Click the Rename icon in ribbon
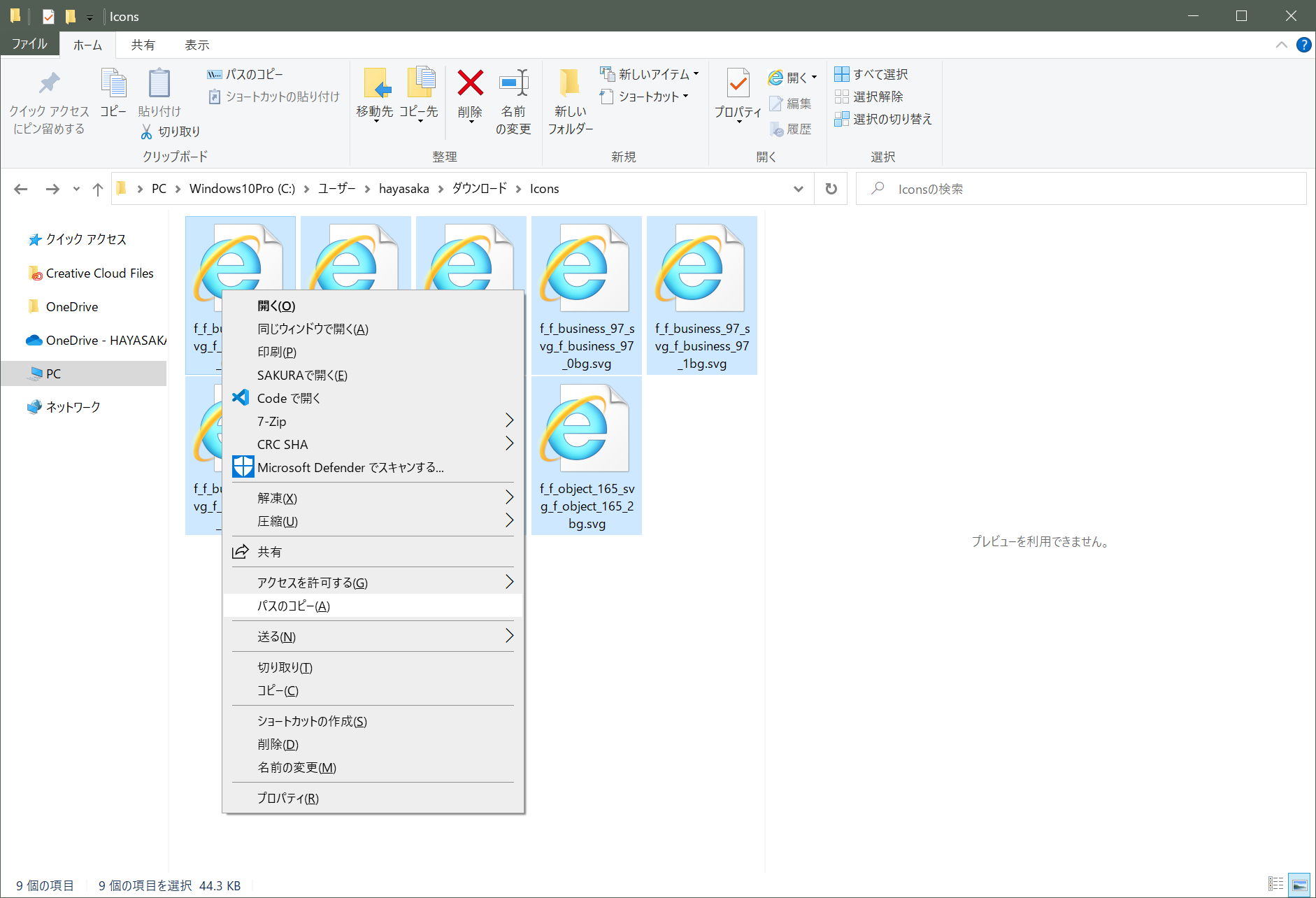1316x898 pixels. [x=514, y=83]
